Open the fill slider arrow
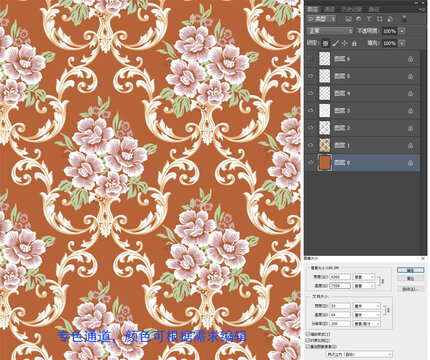 point(402,43)
